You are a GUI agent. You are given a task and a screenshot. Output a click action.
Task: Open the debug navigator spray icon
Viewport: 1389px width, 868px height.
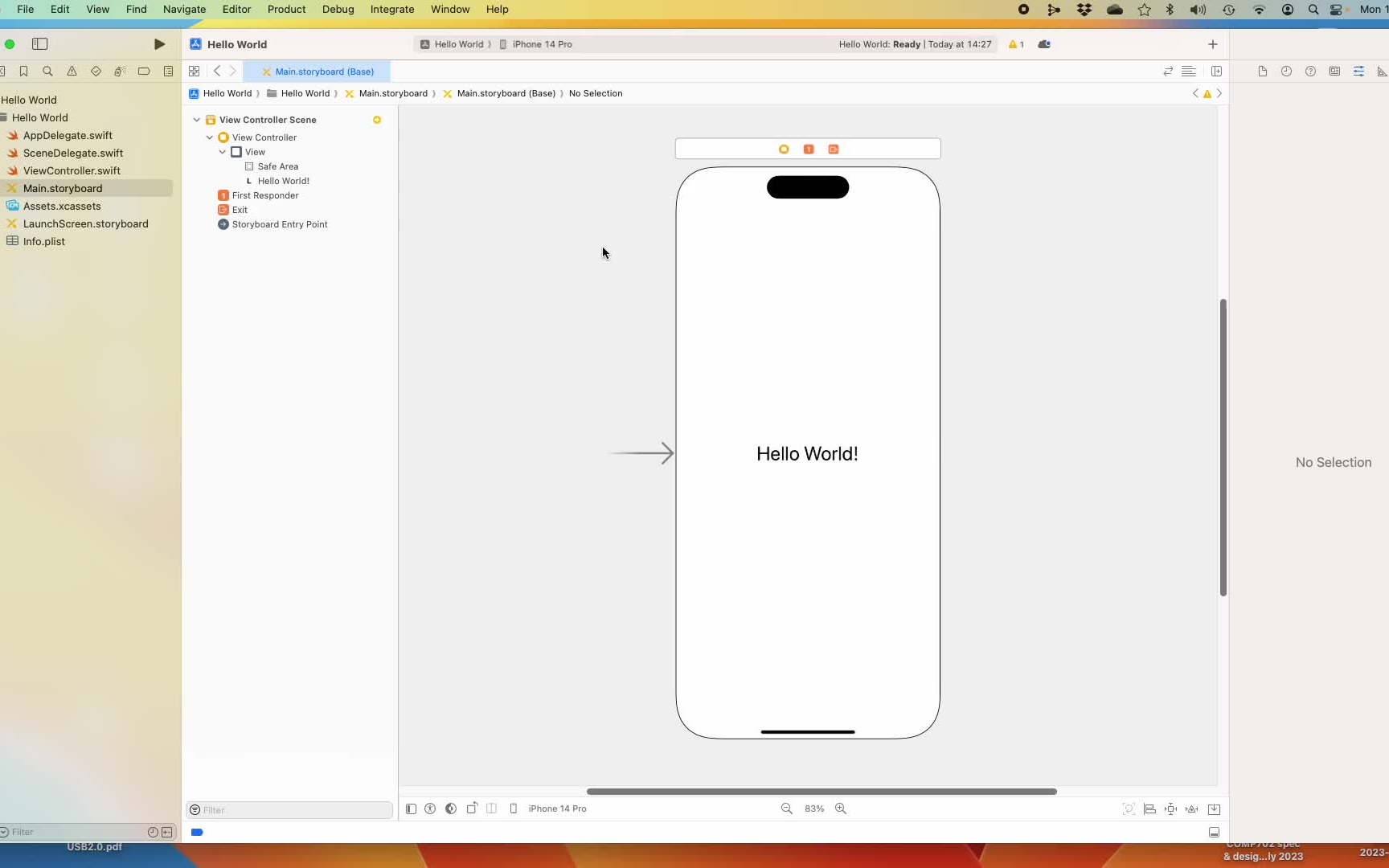click(120, 72)
